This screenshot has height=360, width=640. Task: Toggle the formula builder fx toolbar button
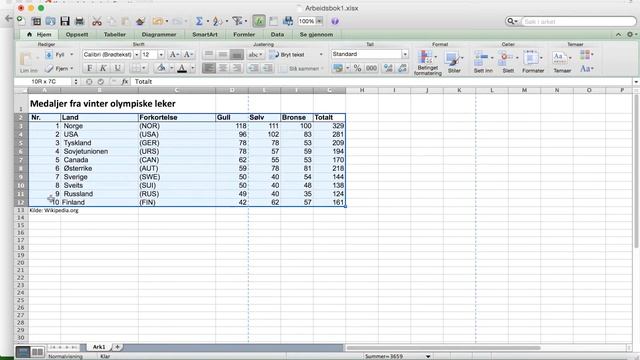click(259, 21)
